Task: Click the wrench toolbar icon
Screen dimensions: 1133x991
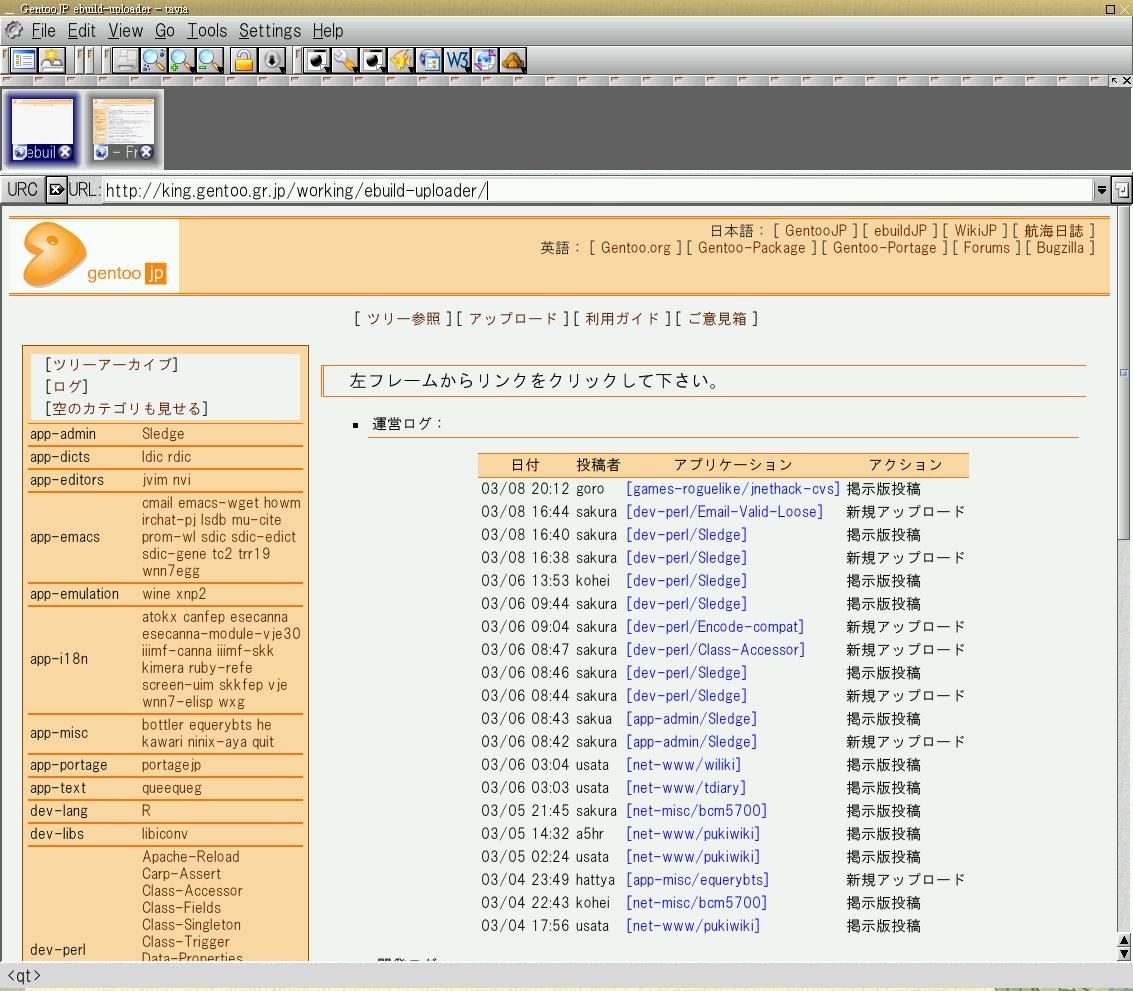Action: [345, 60]
